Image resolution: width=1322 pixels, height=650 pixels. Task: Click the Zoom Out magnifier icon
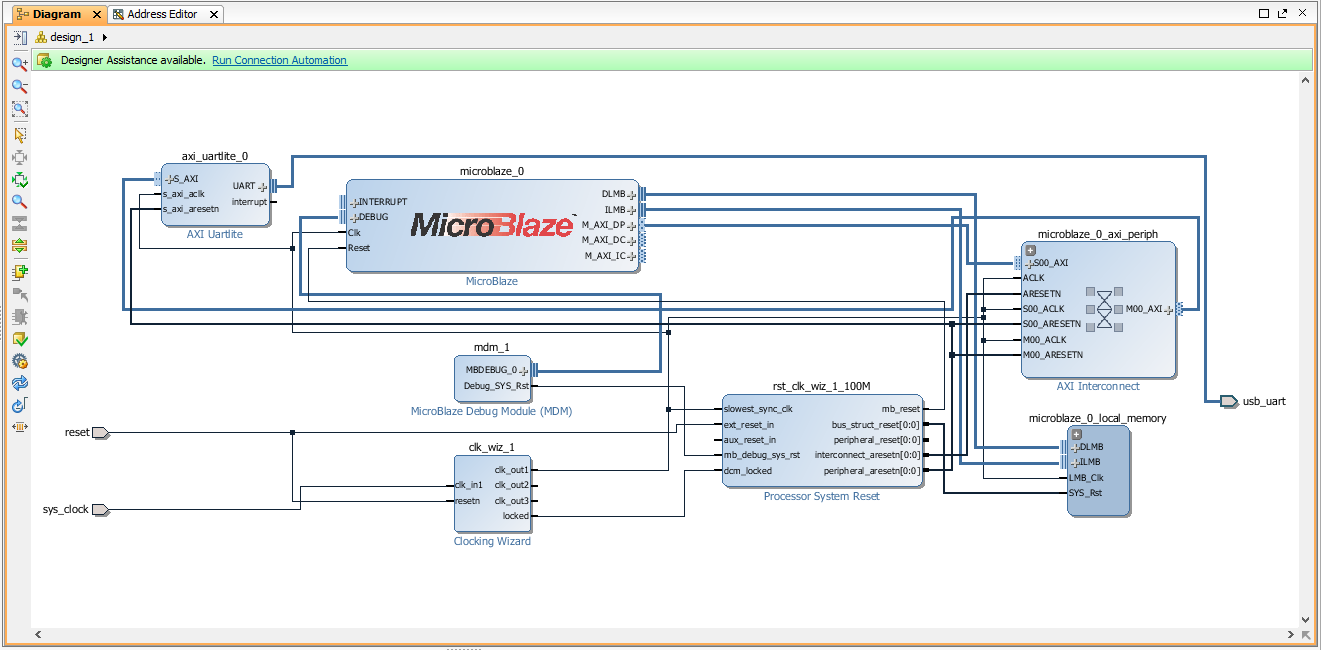(19, 86)
